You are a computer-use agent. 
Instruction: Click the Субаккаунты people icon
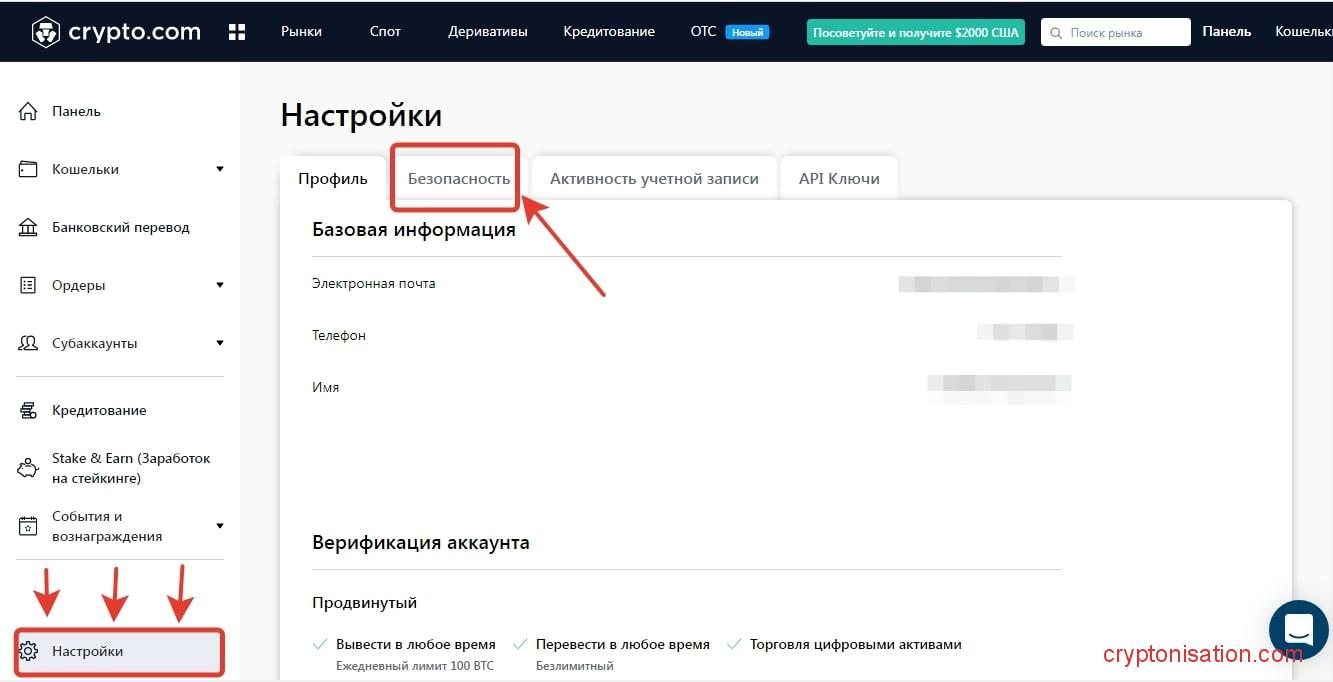(x=28, y=343)
